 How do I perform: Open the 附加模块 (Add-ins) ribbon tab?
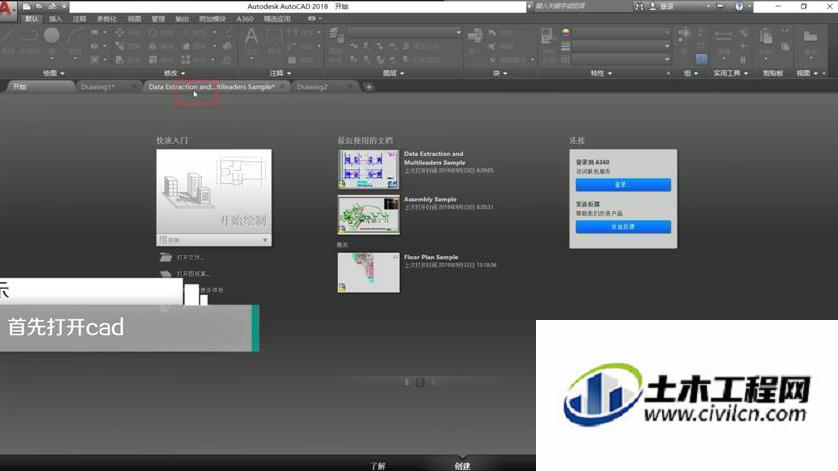click(x=212, y=19)
